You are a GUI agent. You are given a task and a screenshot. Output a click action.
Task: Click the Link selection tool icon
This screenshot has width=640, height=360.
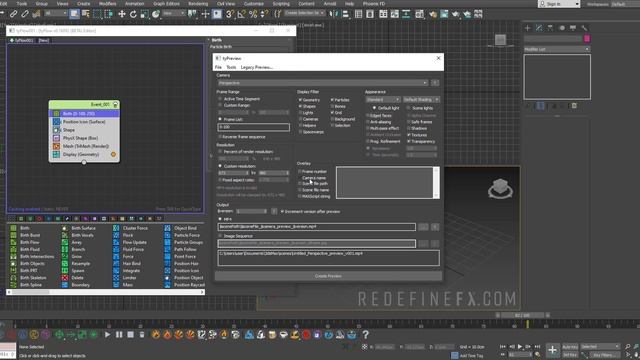[13, 14]
